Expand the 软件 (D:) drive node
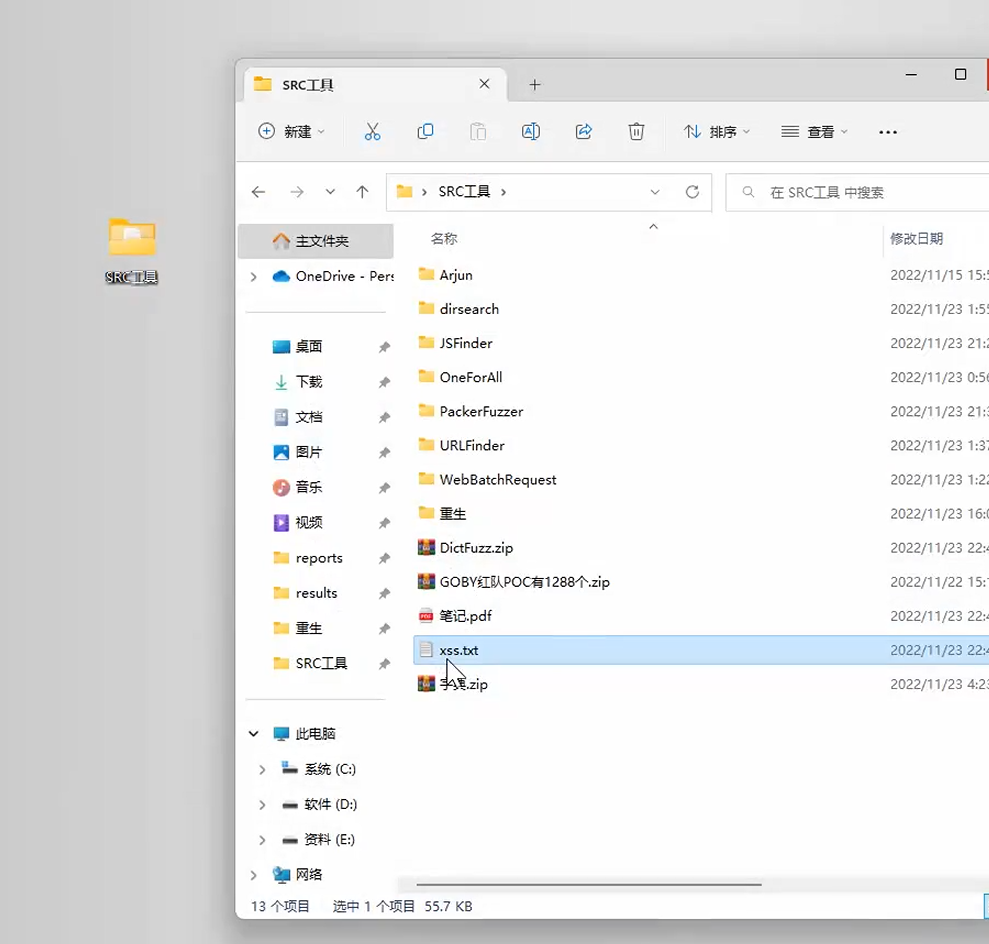Screen dimensions: 989x944 click(262, 805)
